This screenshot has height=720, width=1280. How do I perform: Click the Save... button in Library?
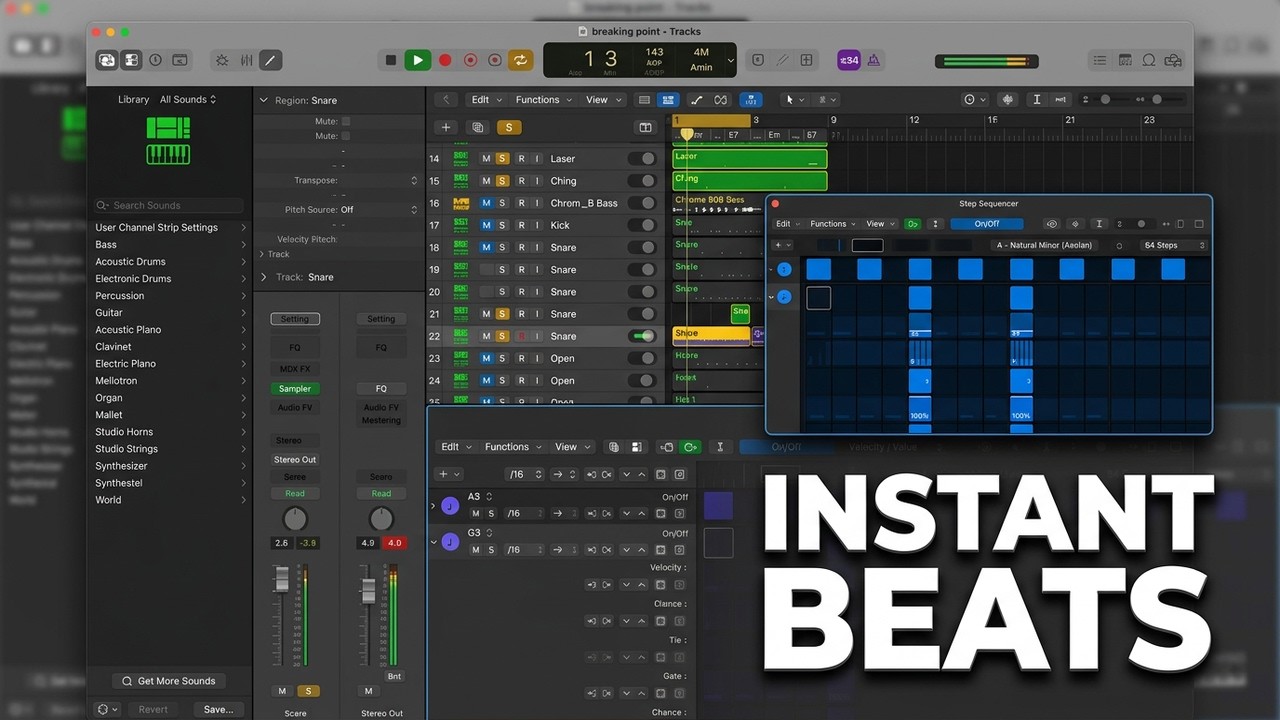(218, 709)
